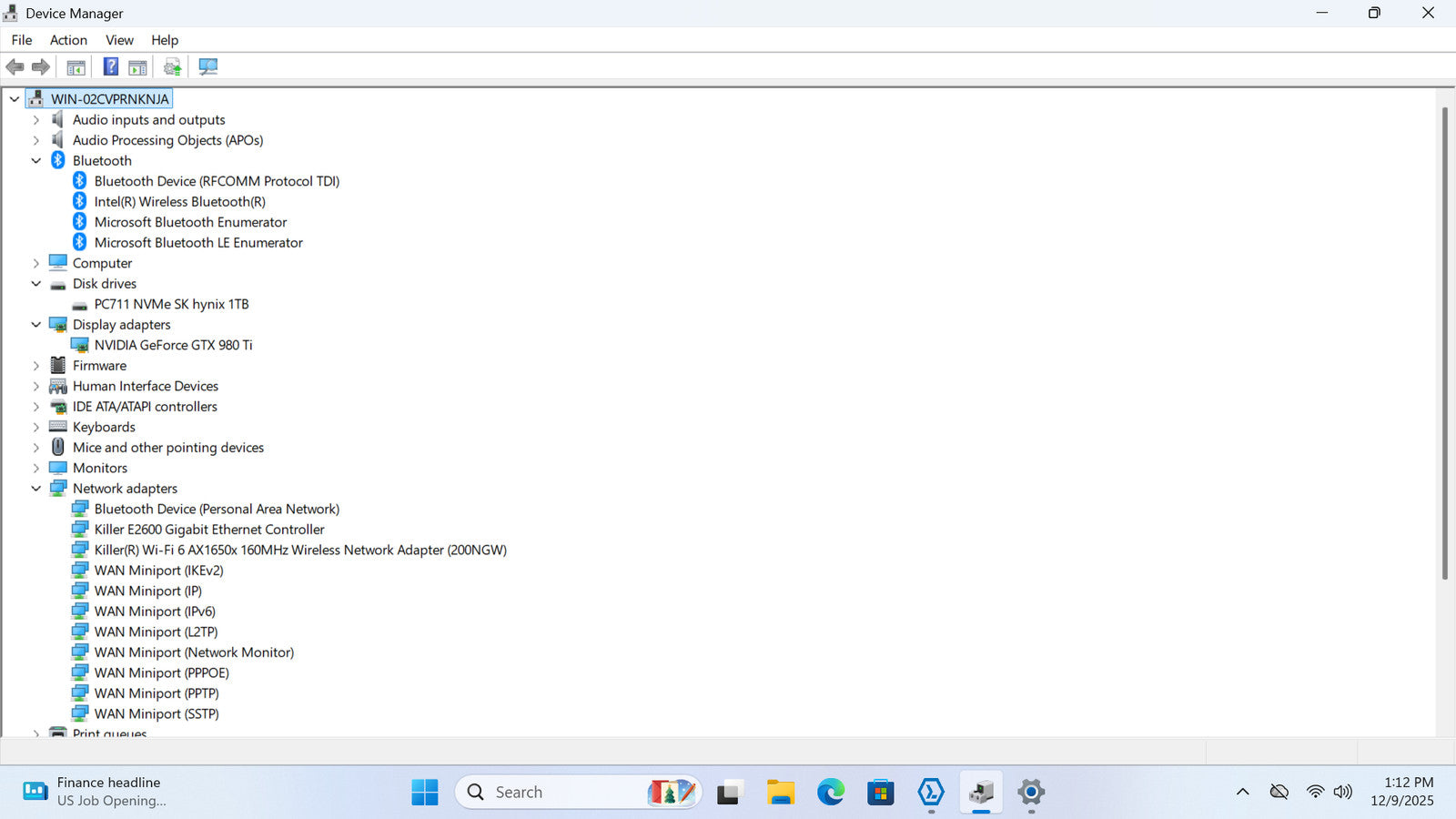Screen dimensions: 1456x819
Task: Select Bluetooth Device (RFCOMM Protocol TDI)
Action: (217, 181)
